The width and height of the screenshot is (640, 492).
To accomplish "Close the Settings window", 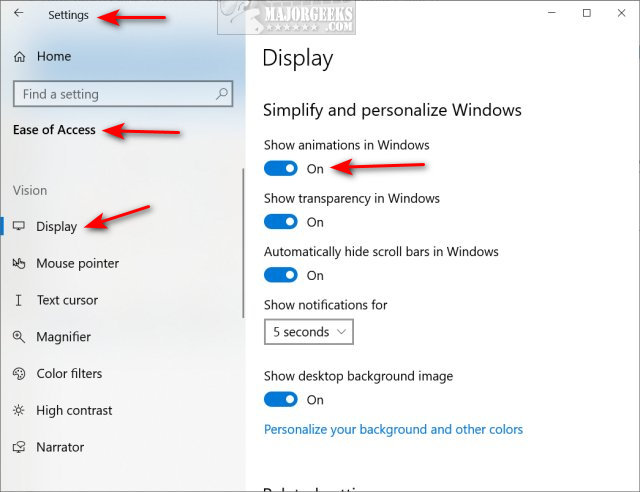I will pyautogui.click(x=621, y=13).
